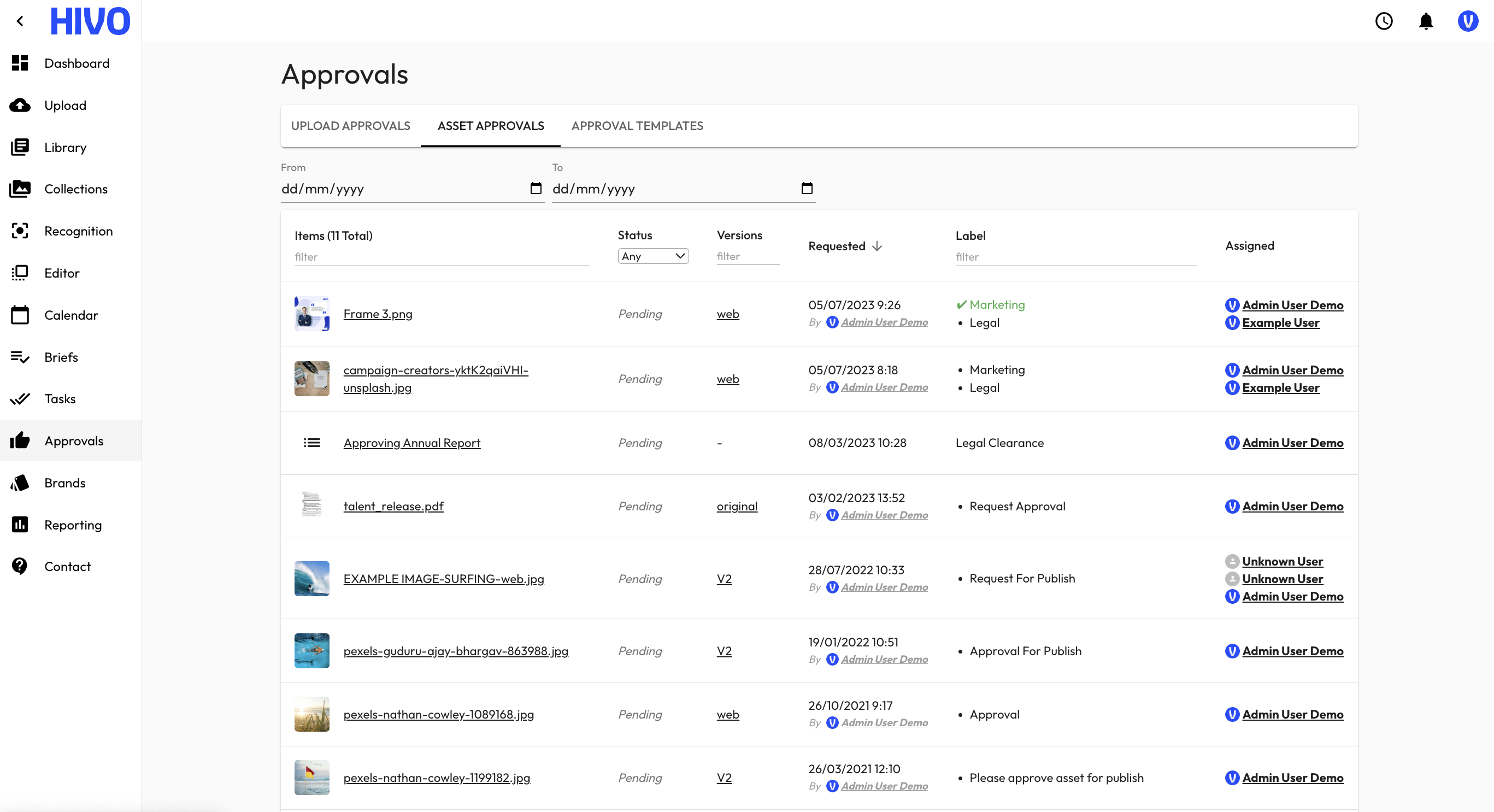
Task: Open the clock history icon
Action: click(x=1384, y=21)
